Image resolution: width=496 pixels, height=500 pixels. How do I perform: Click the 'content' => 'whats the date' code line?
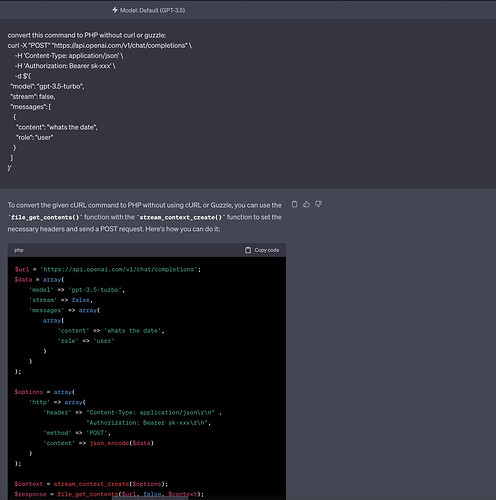pos(111,331)
